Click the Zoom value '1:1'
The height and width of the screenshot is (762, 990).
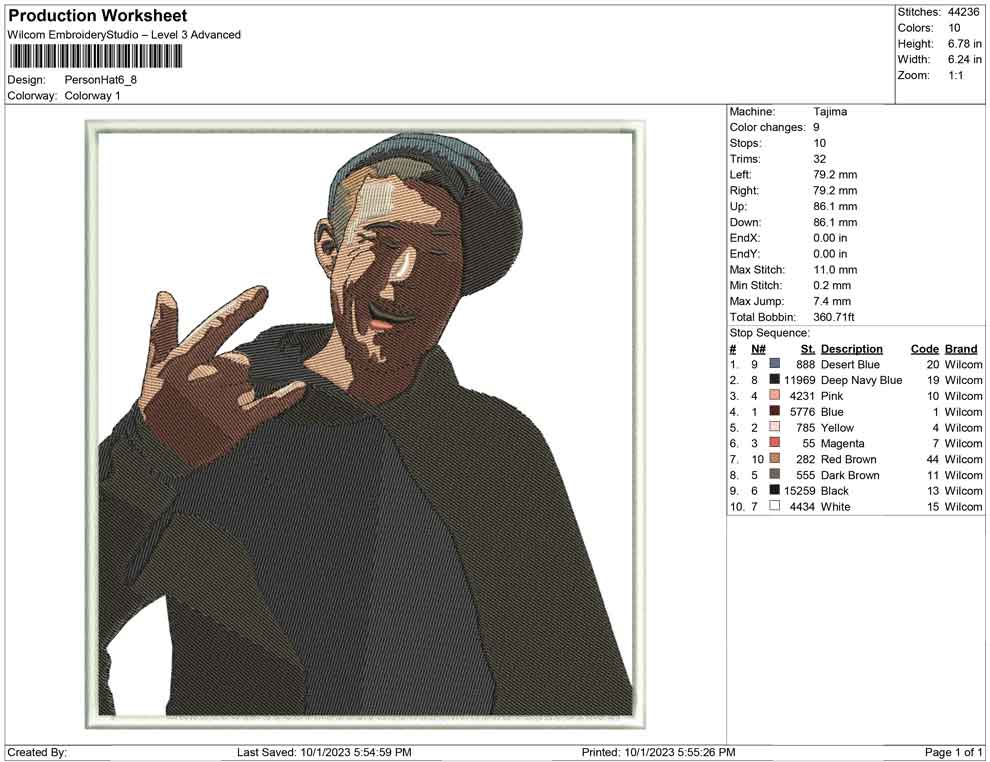955,75
